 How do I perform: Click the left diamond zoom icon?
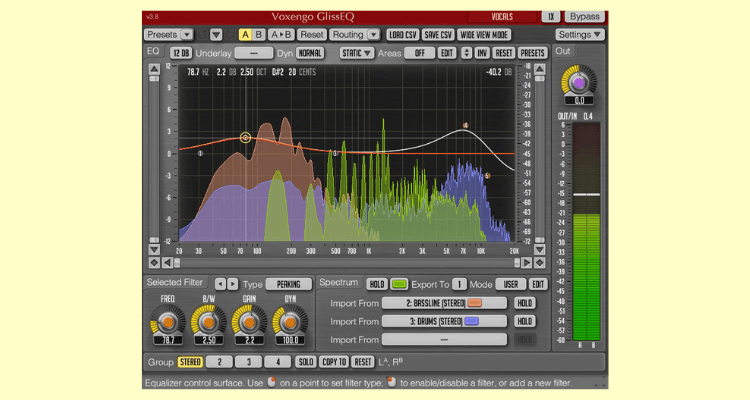tap(154, 262)
